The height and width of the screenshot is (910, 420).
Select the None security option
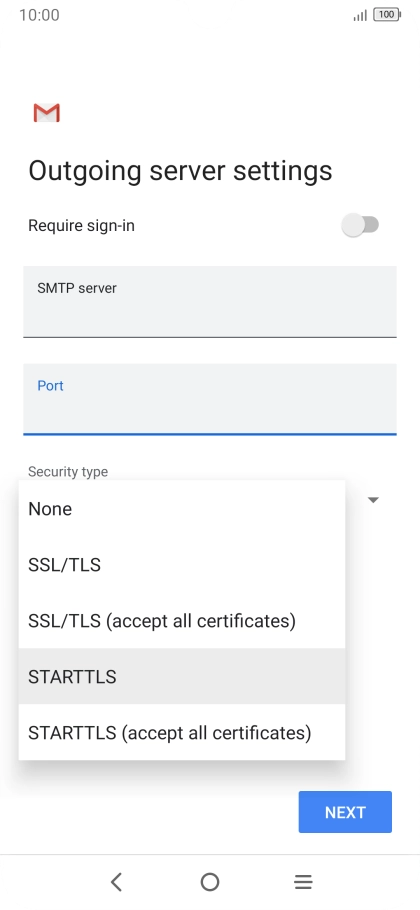click(x=182, y=509)
